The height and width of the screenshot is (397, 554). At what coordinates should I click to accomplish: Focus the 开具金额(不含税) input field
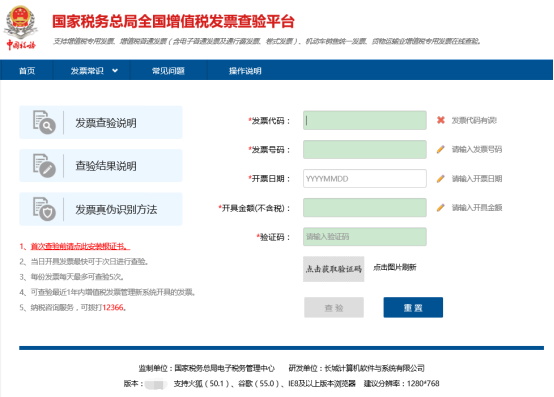[x=365, y=207]
